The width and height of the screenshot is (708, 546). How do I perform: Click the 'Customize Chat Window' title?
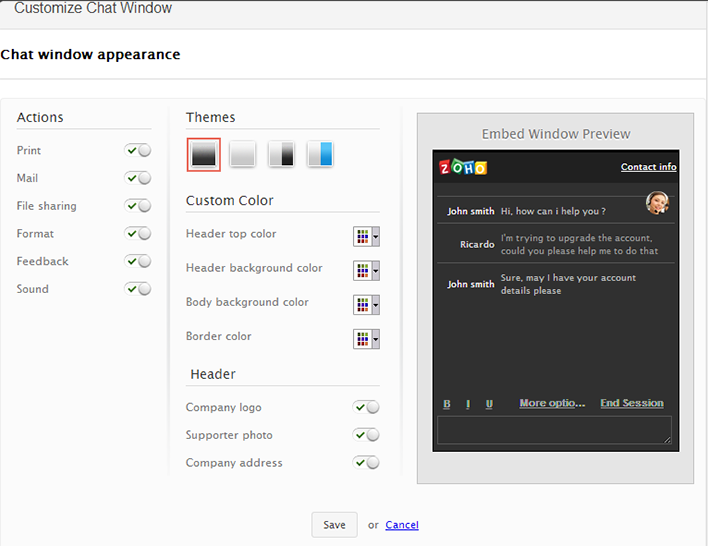93,8
